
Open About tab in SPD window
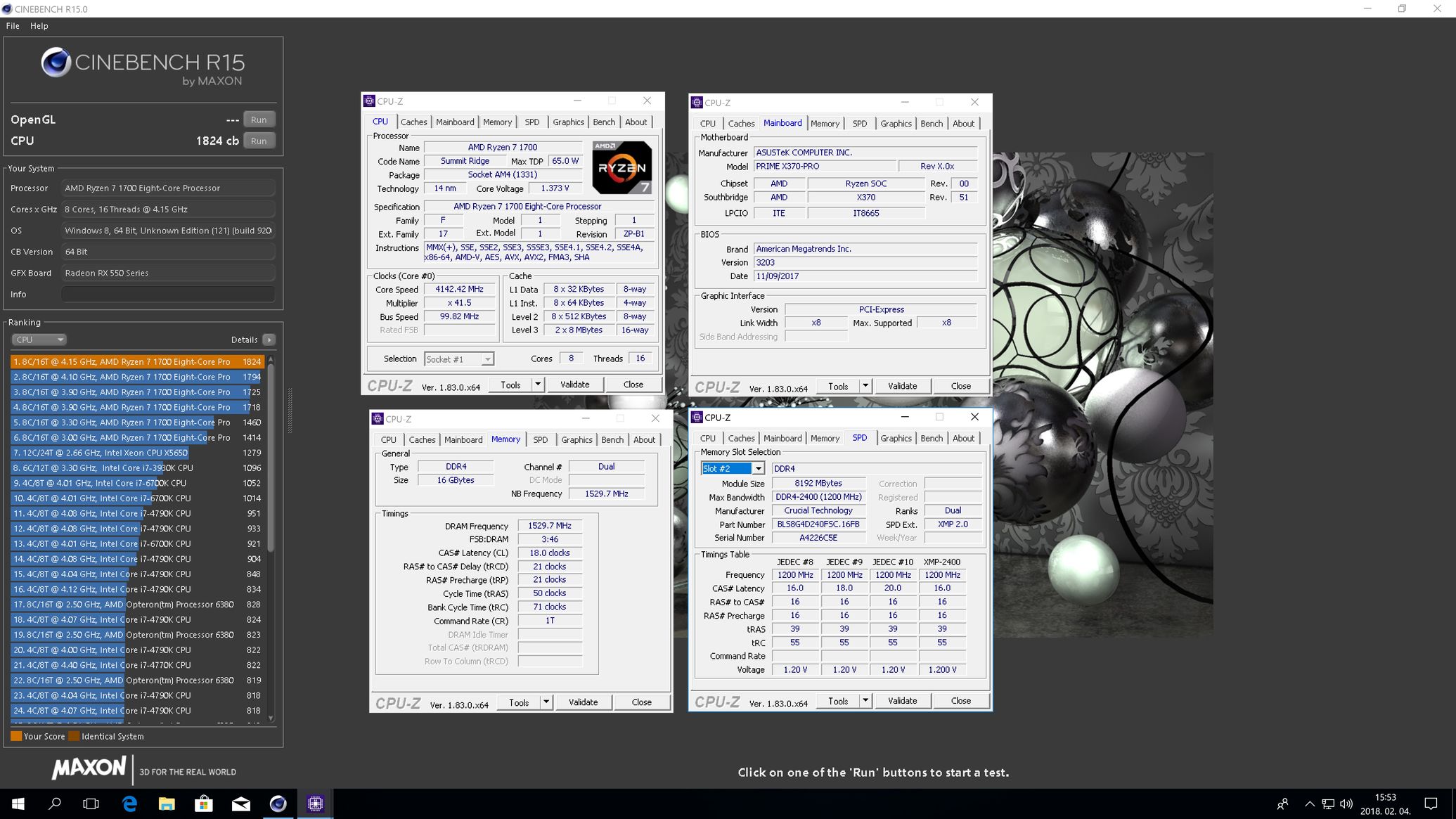pyautogui.click(x=963, y=439)
